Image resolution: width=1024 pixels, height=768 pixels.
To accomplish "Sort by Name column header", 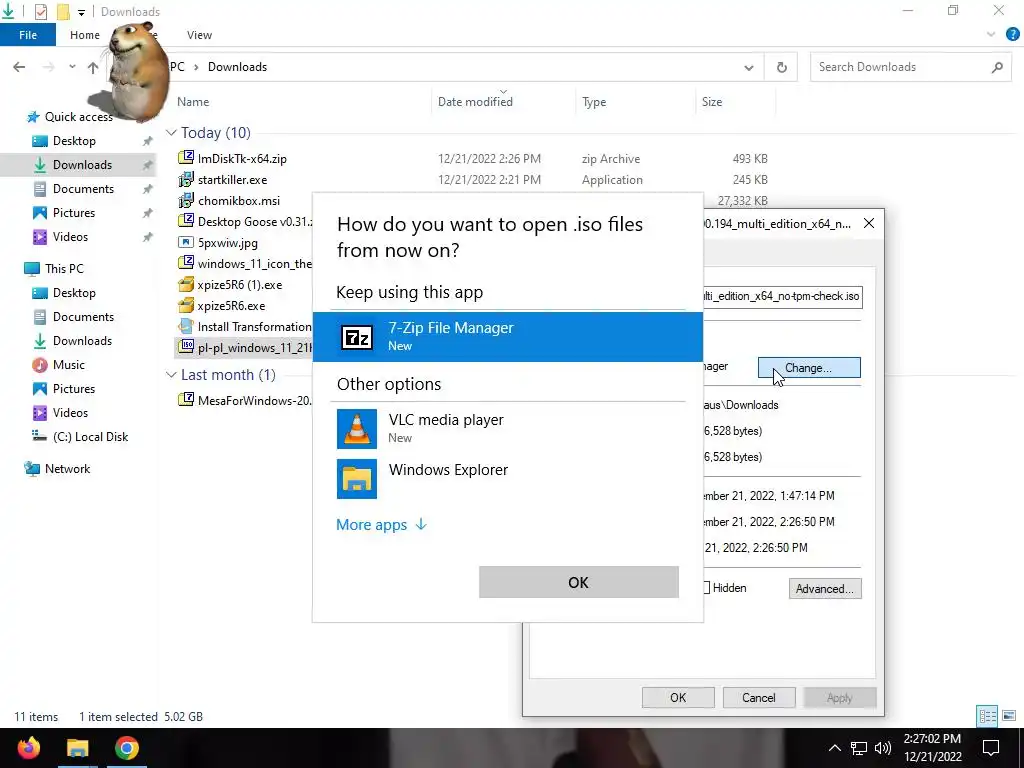I will [x=193, y=102].
